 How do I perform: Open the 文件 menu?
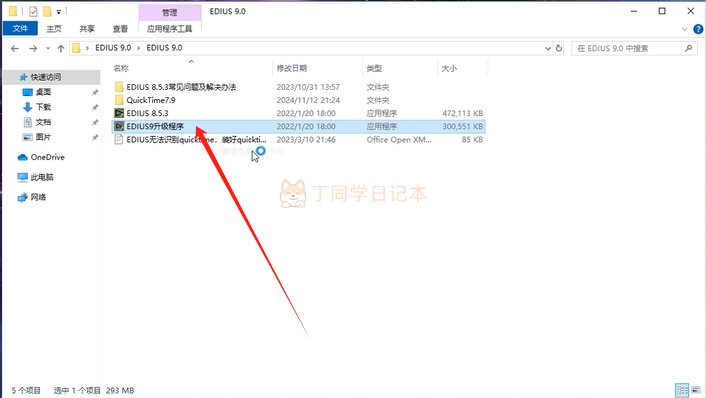click(20, 28)
